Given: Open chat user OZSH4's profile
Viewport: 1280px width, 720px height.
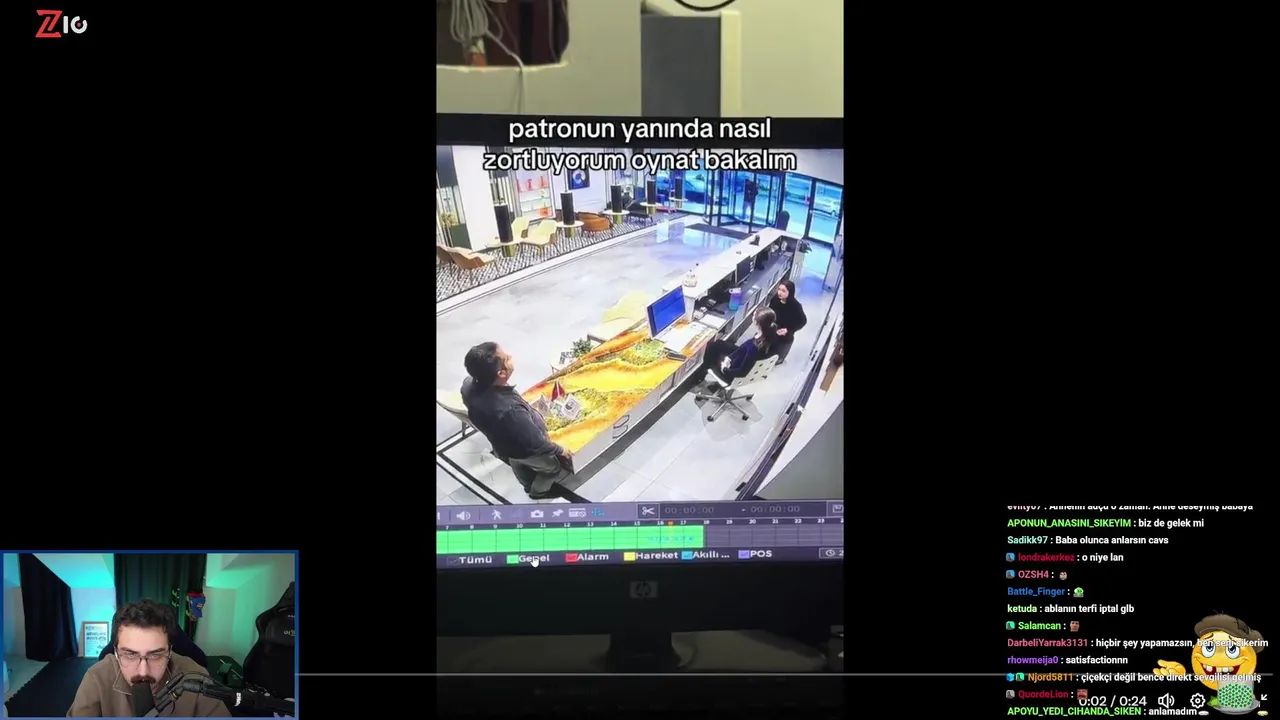Looking at the screenshot, I should click(1033, 574).
